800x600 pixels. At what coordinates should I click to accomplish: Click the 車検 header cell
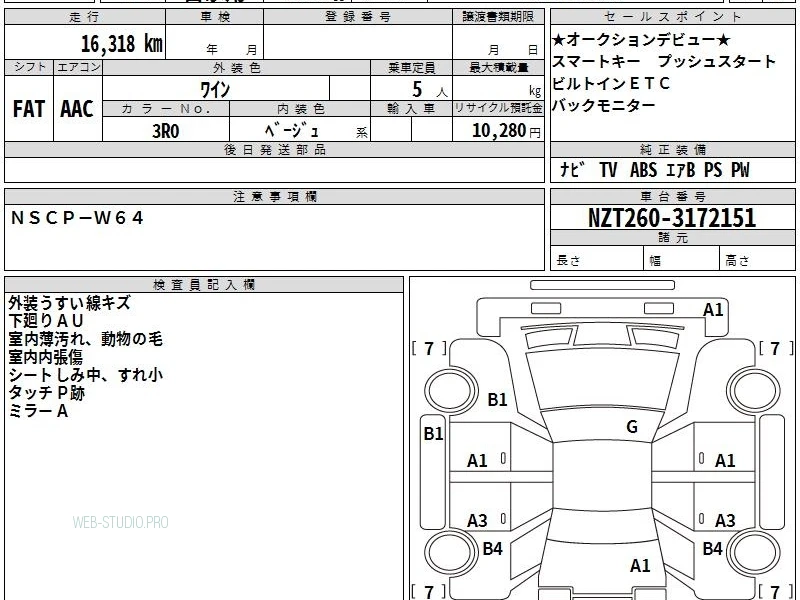[x=215, y=17]
